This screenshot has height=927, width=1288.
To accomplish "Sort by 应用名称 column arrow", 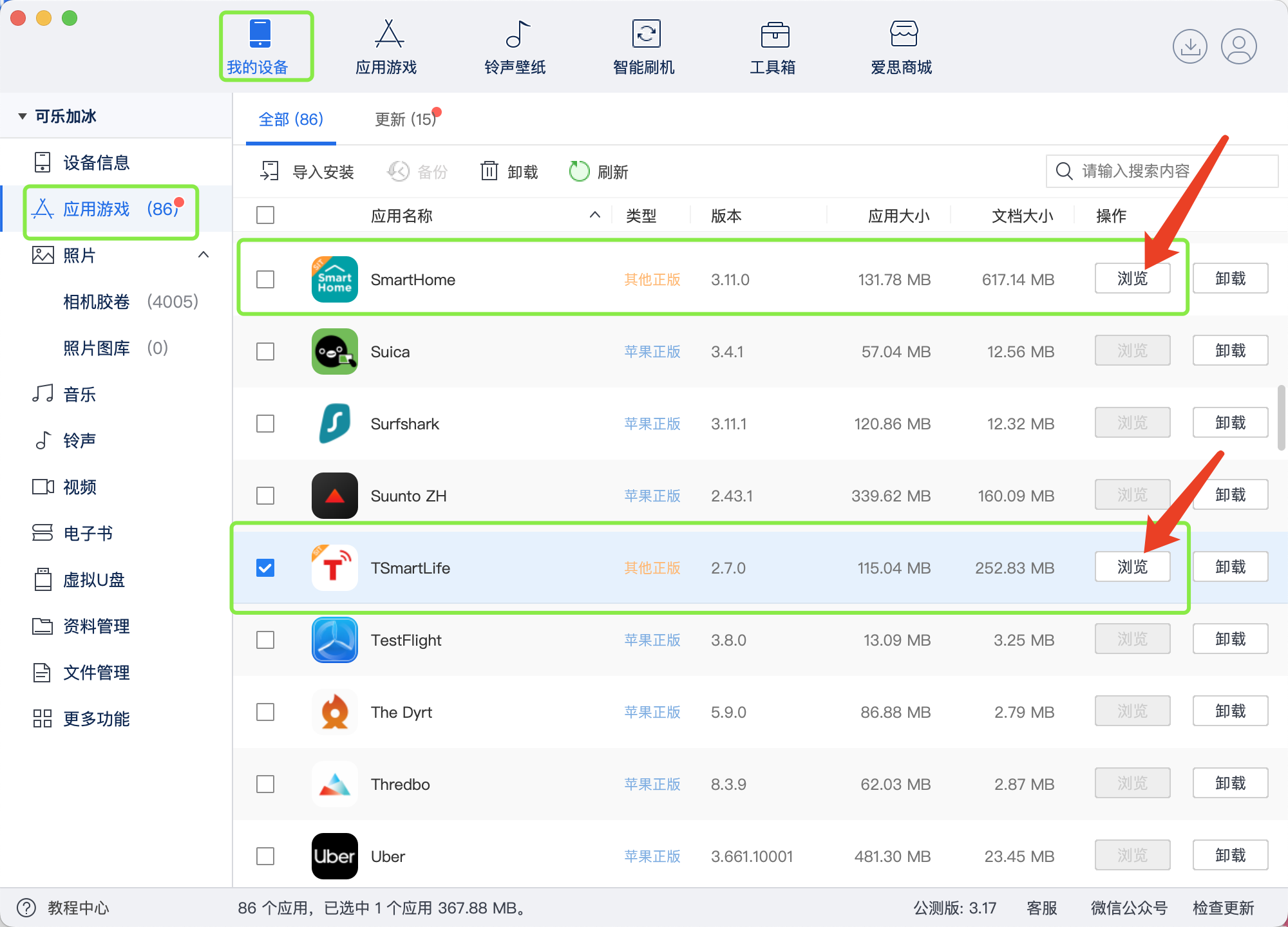I will [x=595, y=215].
